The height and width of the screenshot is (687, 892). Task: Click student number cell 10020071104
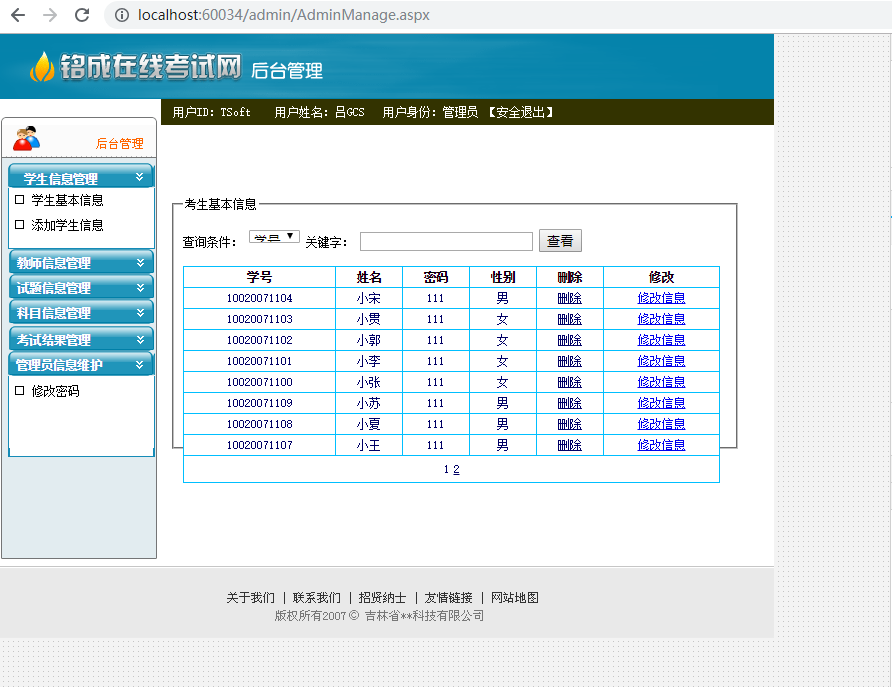click(259, 298)
